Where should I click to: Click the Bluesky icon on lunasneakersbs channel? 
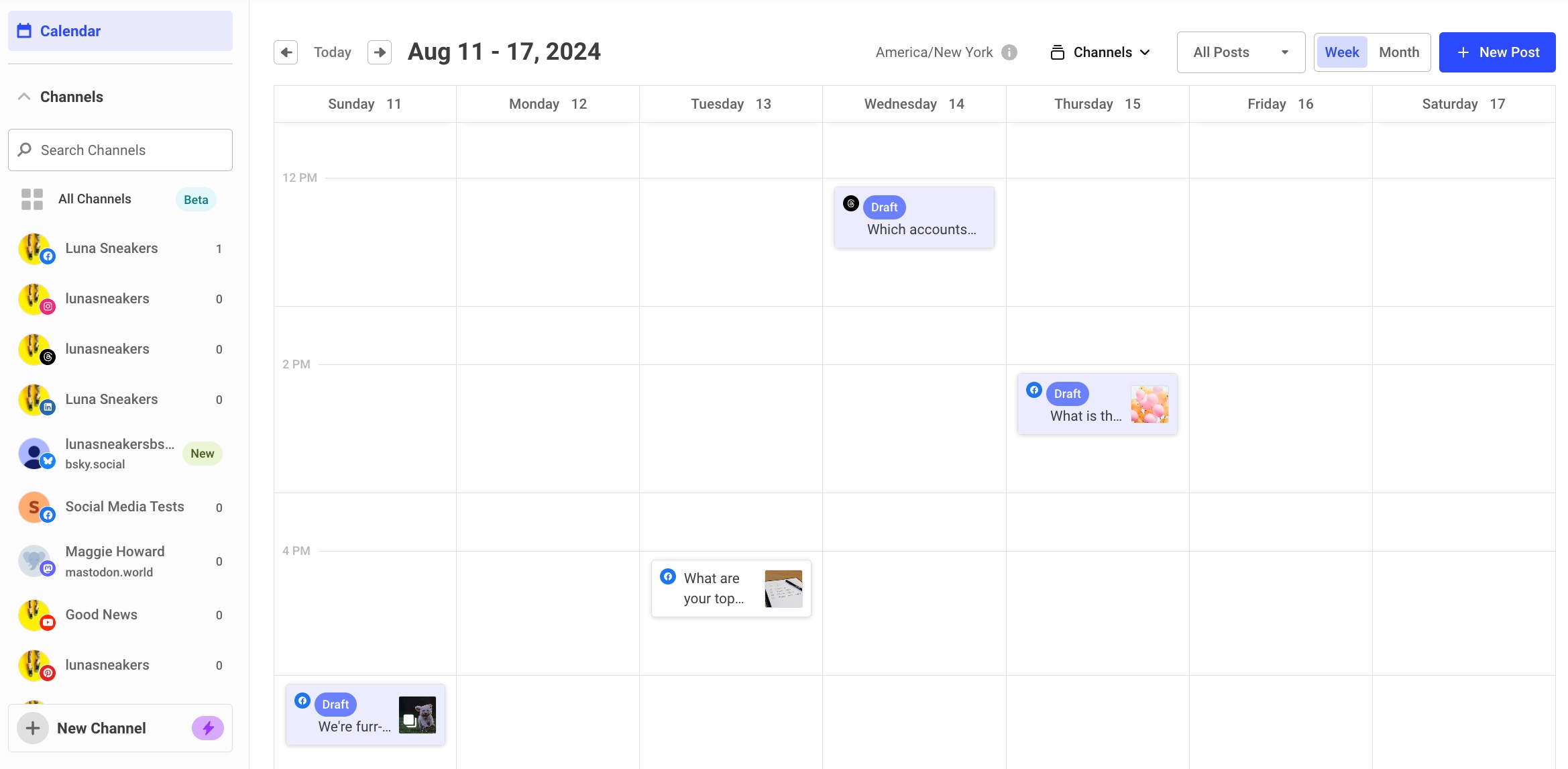point(47,462)
